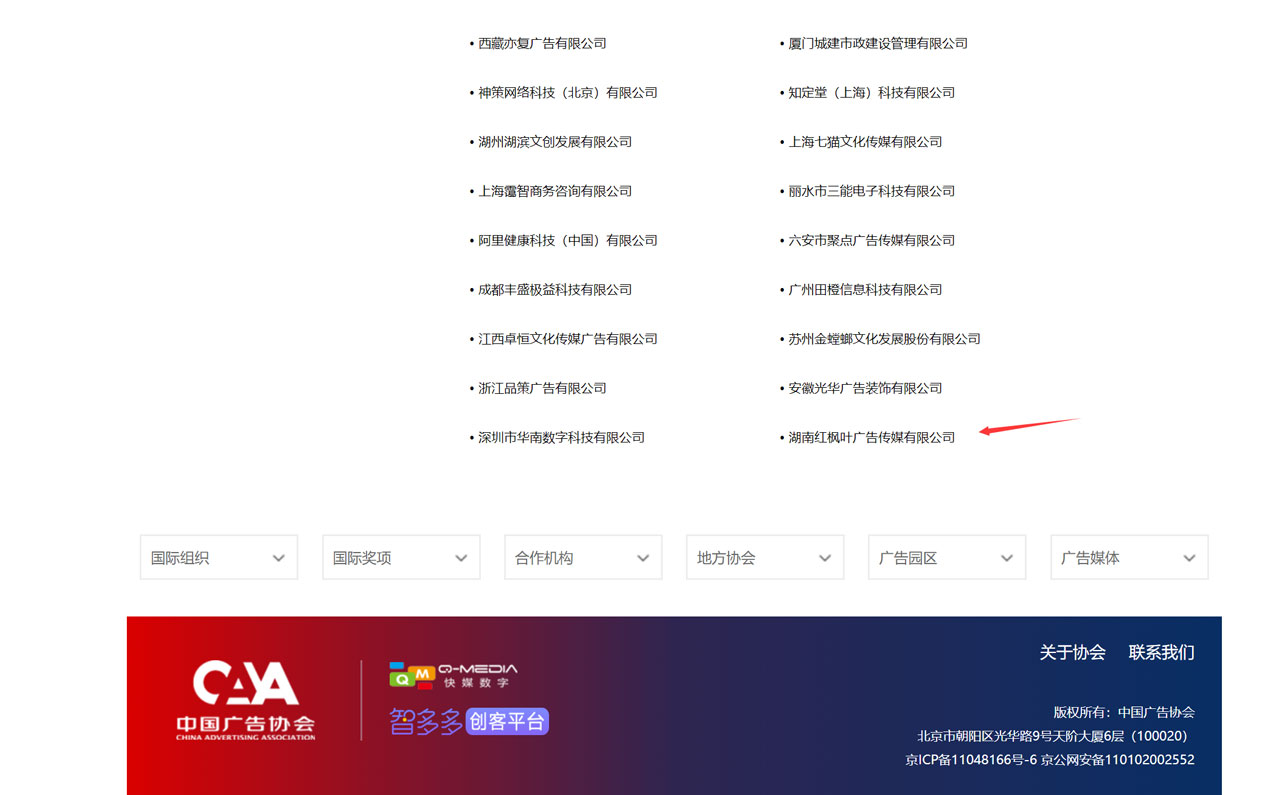Click 深圳市华南数字科技有限公司 entry
Screen dimensions: 1280x795
click(x=561, y=437)
